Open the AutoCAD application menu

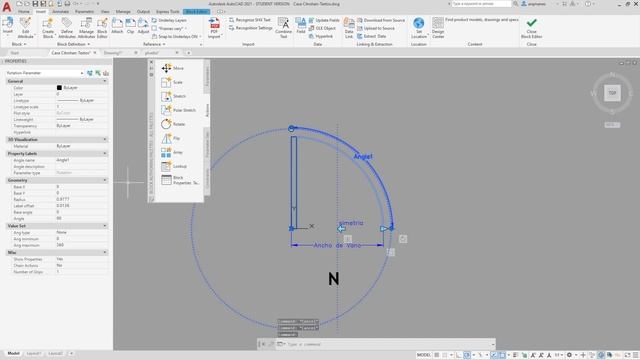(7, 7)
